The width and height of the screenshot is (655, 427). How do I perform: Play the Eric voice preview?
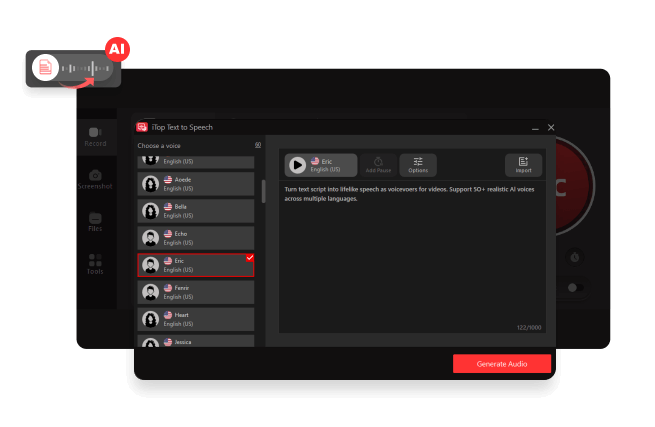297,165
